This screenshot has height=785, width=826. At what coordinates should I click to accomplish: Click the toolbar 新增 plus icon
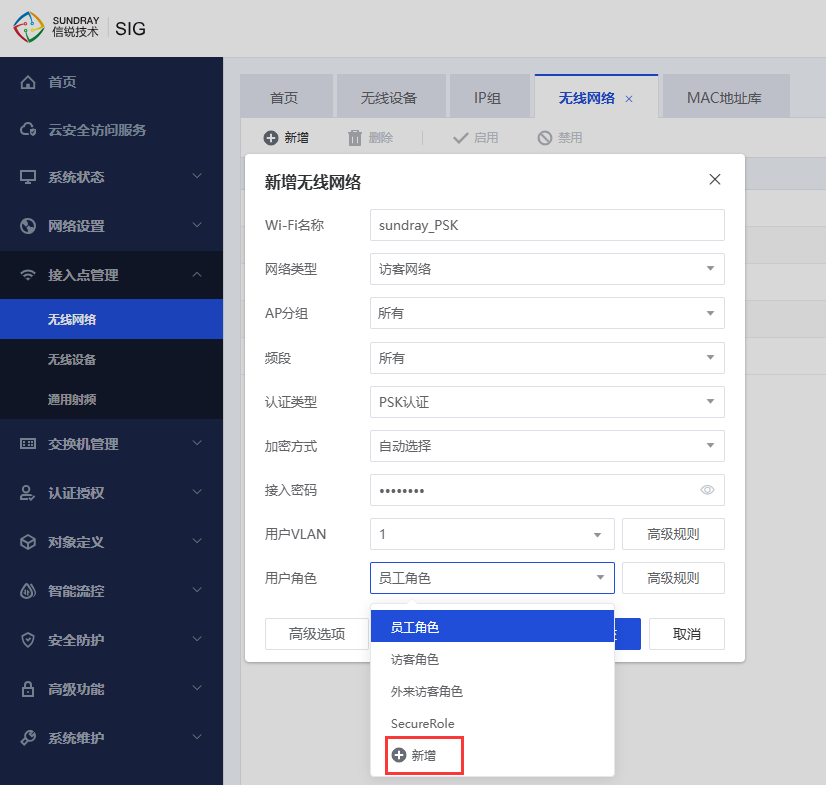pos(271,138)
